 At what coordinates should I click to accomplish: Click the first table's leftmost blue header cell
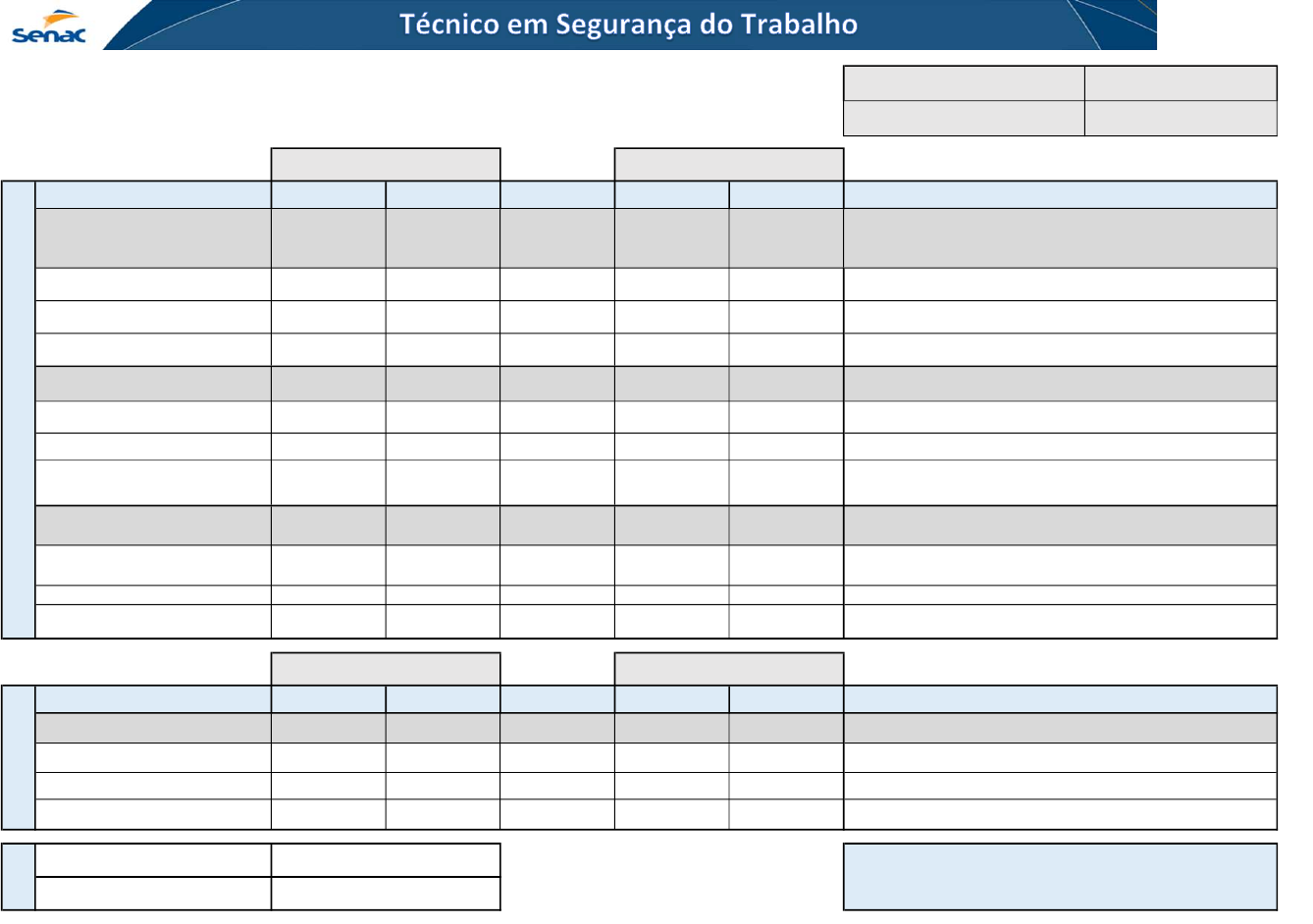(x=153, y=195)
